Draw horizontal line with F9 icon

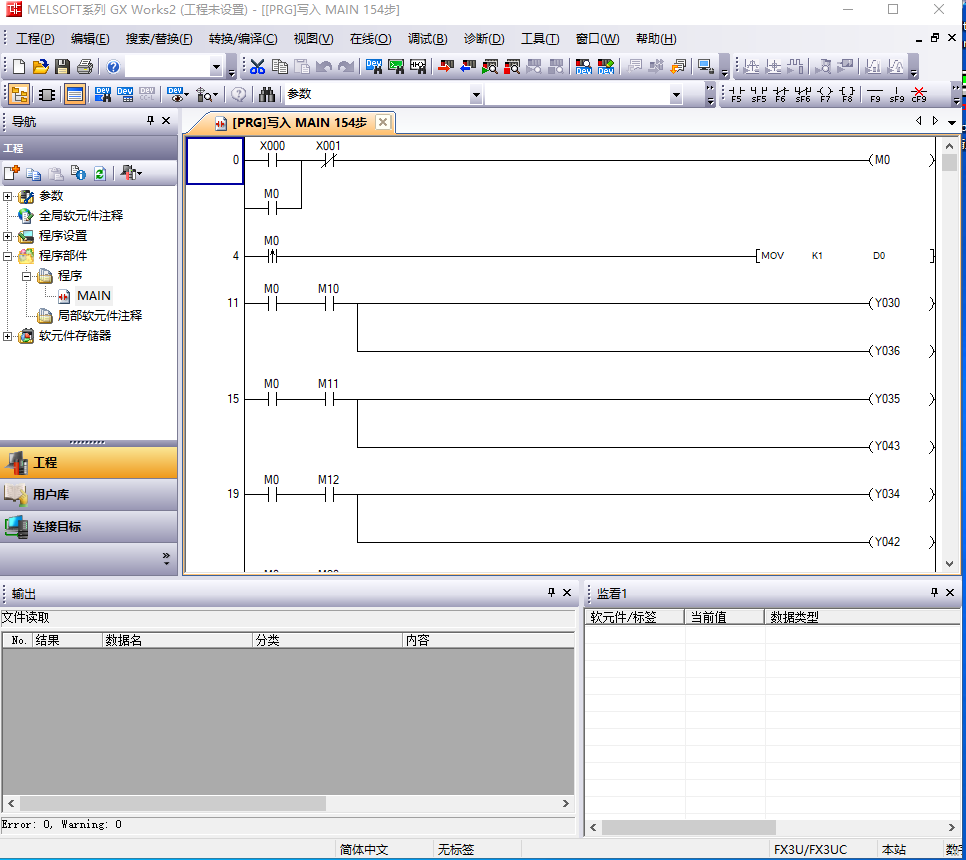[875, 94]
